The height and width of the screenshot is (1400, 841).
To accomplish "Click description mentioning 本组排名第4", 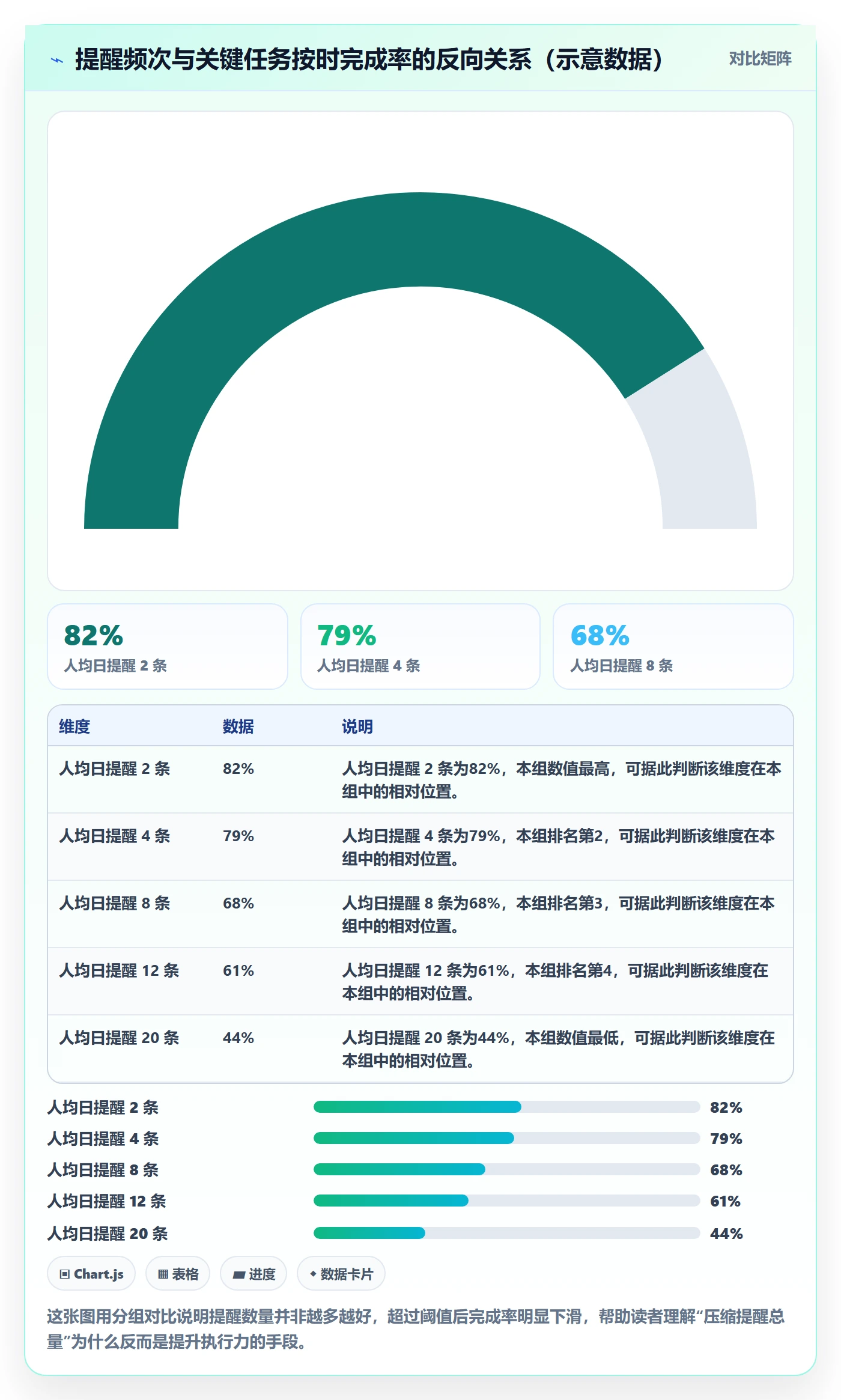I will click(556, 982).
